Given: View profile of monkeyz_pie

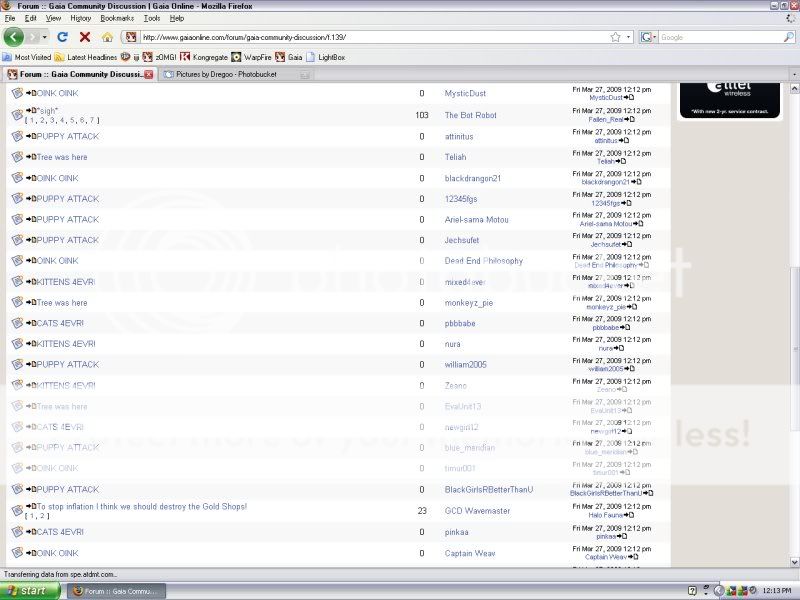Looking at the screenshot, I should [x=468, y=303].
